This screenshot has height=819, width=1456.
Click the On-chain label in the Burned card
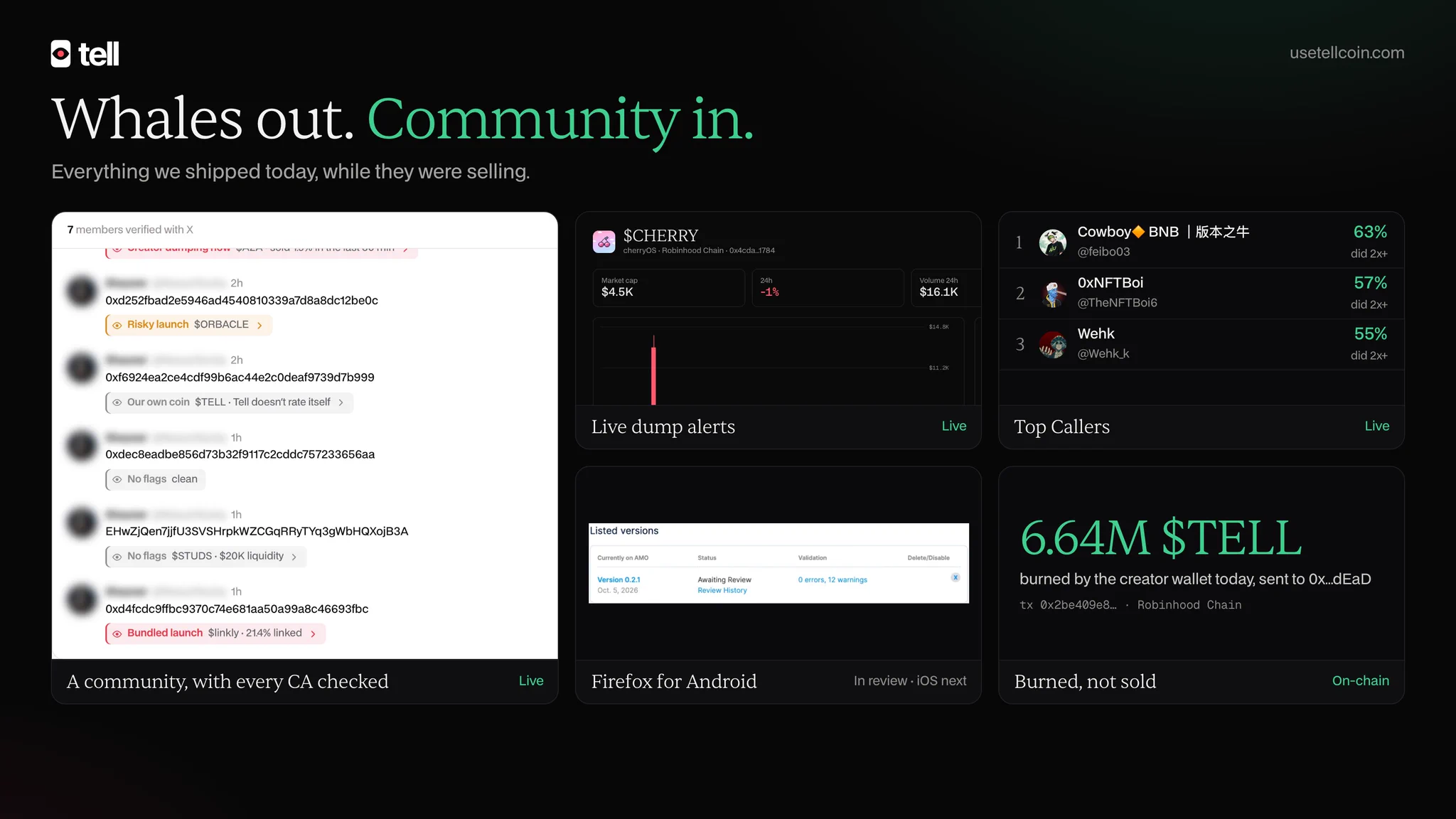tap(1360, 681)
